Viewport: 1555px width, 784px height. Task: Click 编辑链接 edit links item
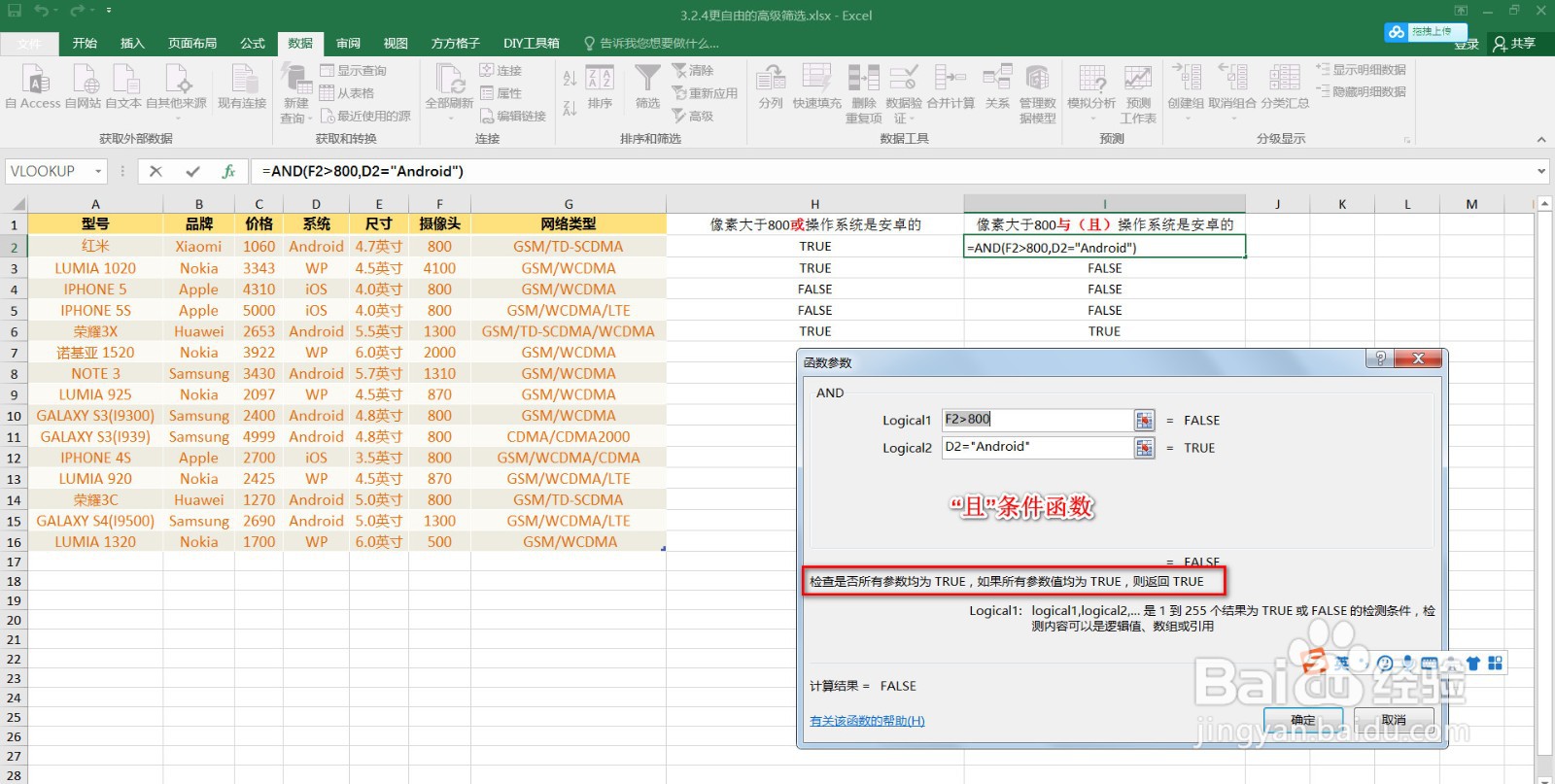512,116
